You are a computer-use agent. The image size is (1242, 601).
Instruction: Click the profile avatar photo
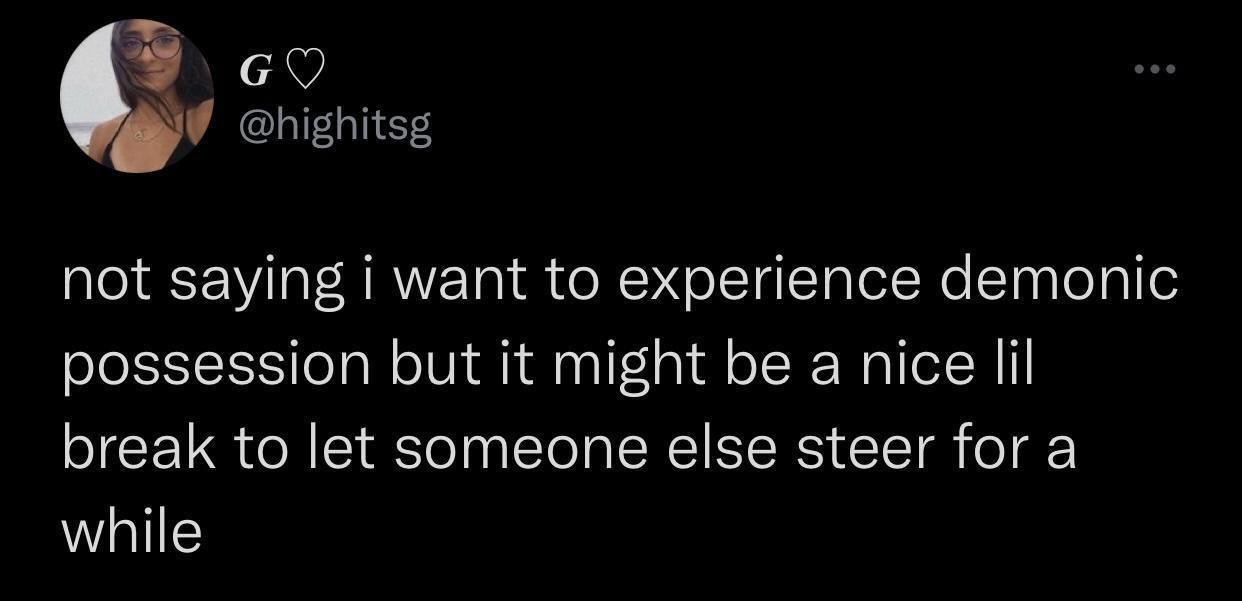point(137,97)
